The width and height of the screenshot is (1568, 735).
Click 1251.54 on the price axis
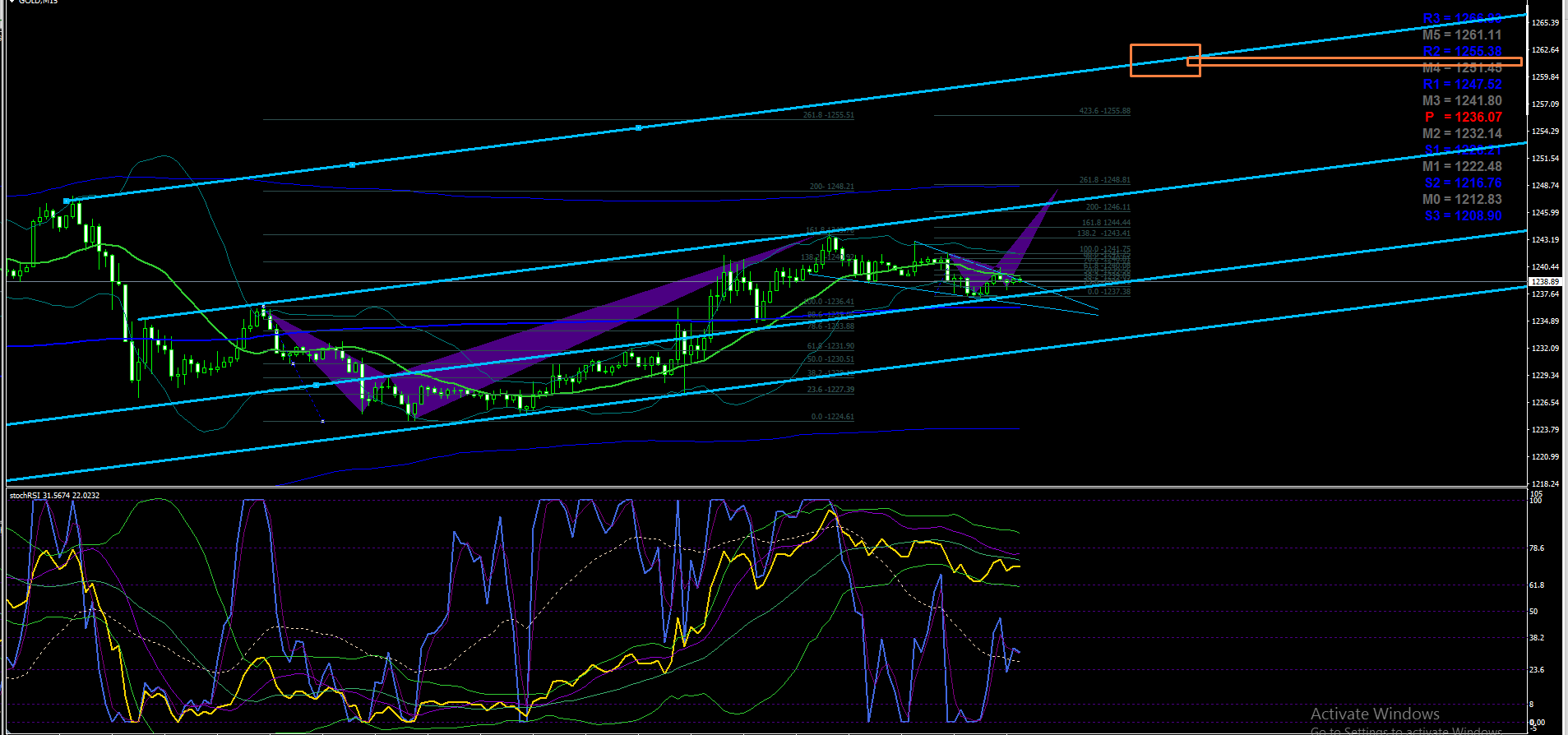(1546, 159)
